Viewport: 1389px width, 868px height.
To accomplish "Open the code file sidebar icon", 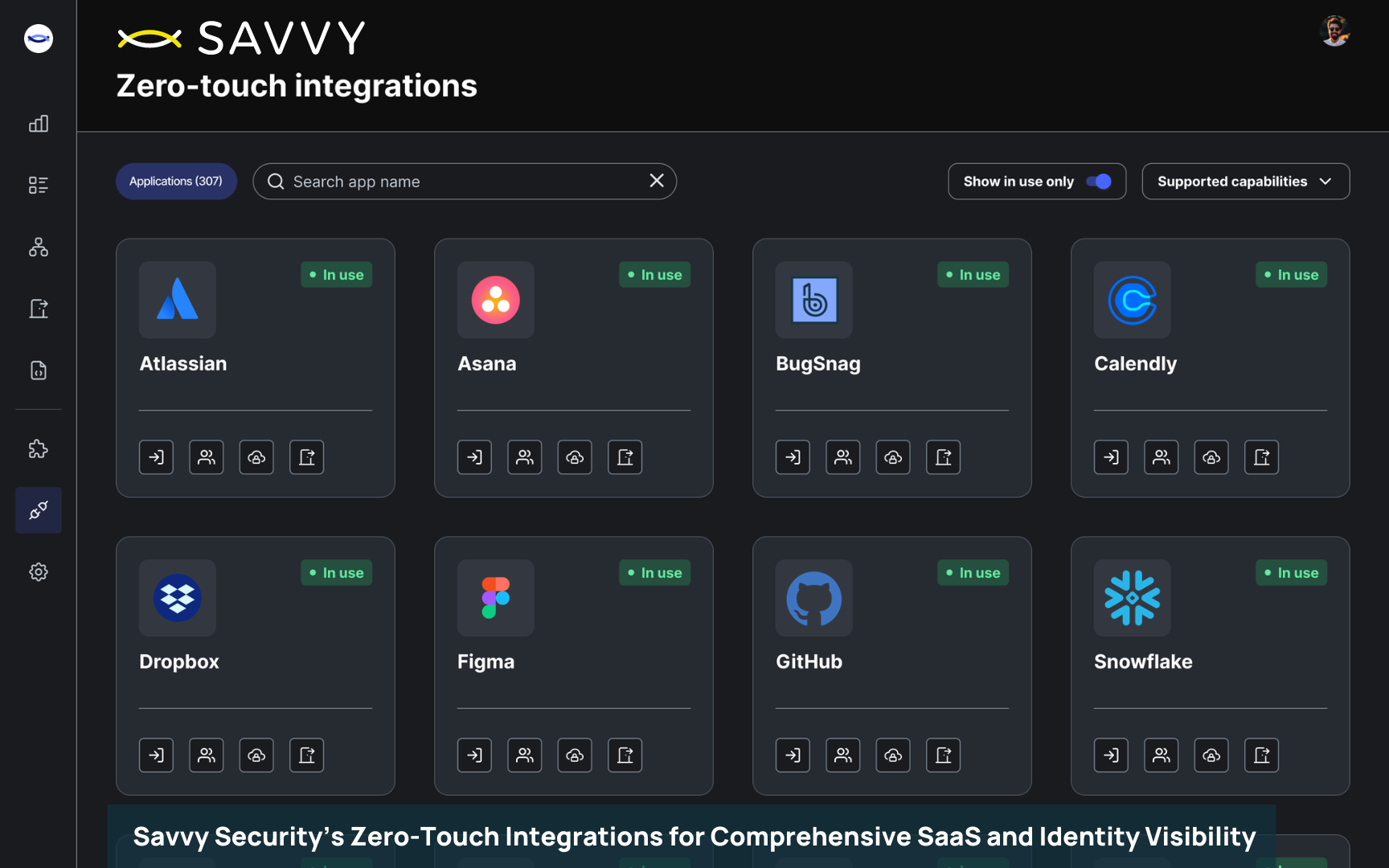I will tap(39, 371).
